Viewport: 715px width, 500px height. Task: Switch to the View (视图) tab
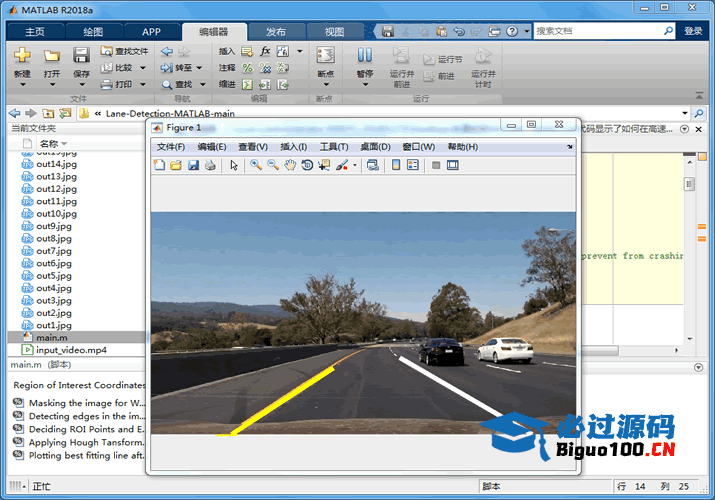[335, 31]
